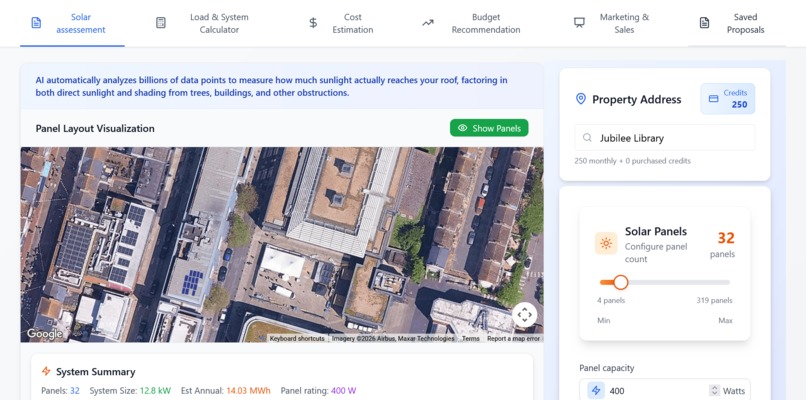
Task: Click the System Size 12.8 kW value
Action: tap(155, 391)
